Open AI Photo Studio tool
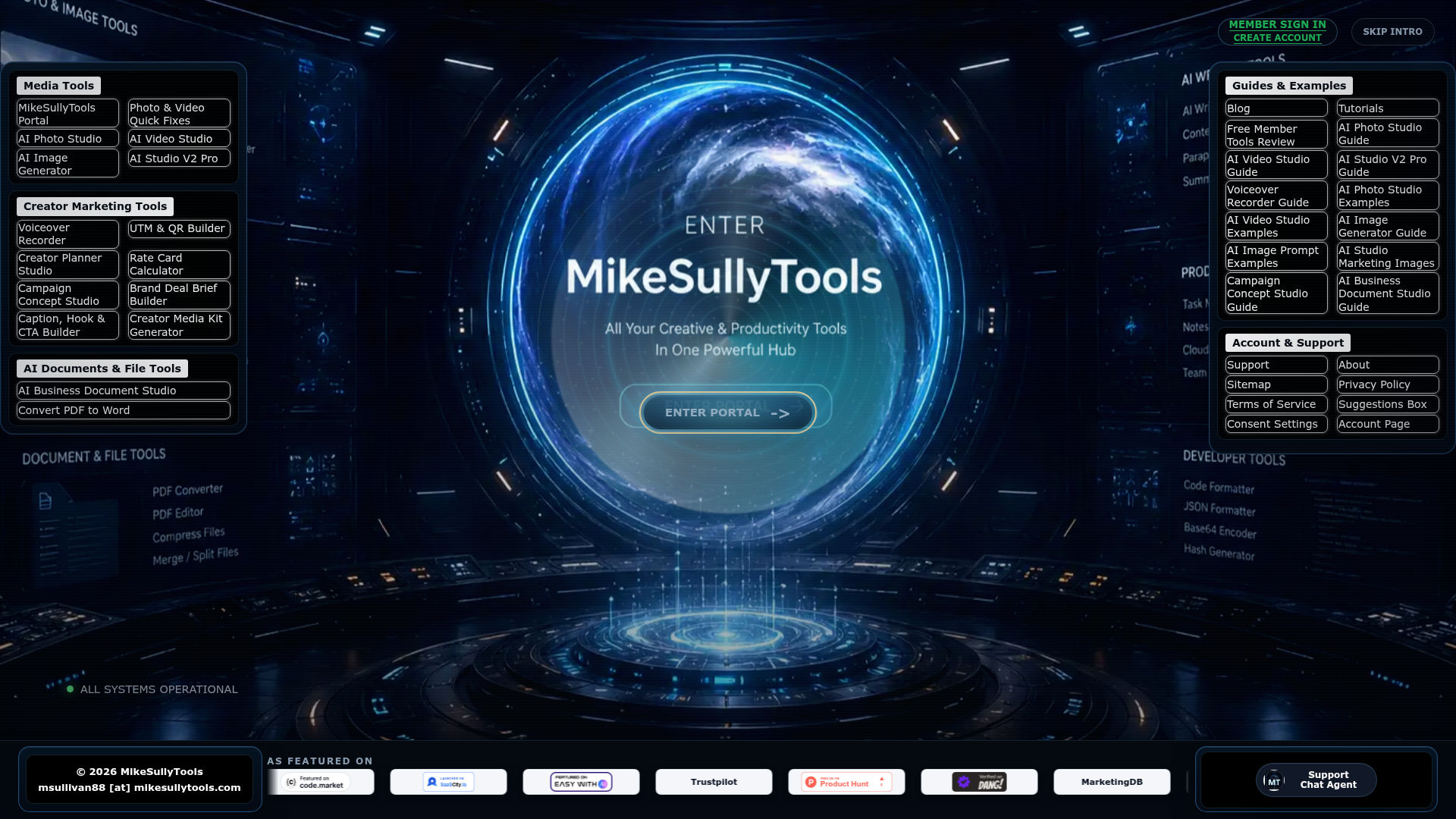Screen dimensions: 1456x819 click(67, 139)
